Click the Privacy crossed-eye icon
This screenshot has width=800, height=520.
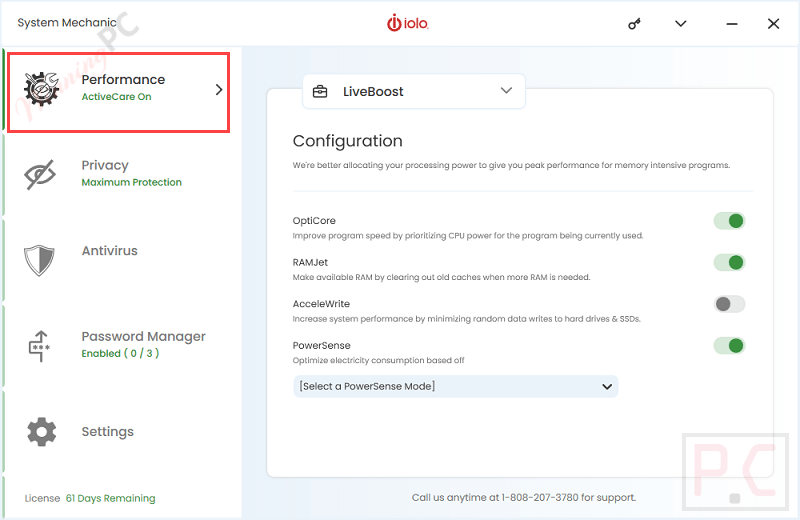[x=40, y=175]
